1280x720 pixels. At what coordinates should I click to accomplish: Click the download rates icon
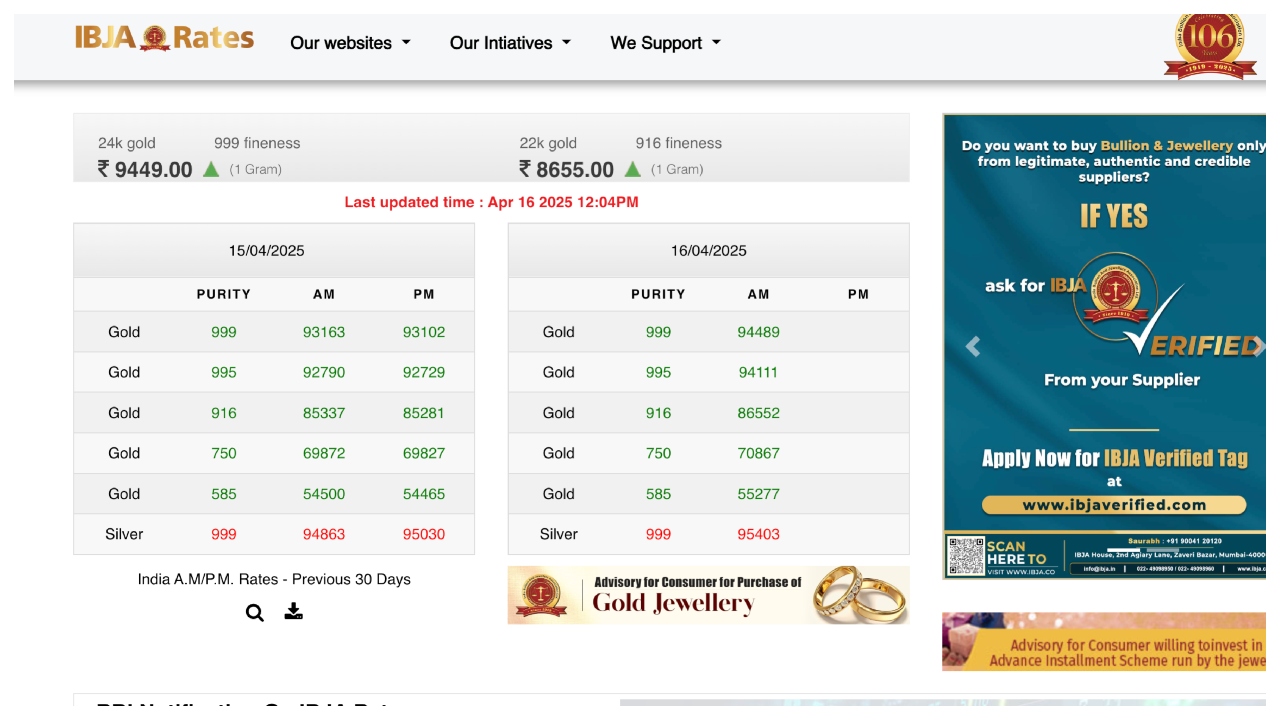[293, 611]
